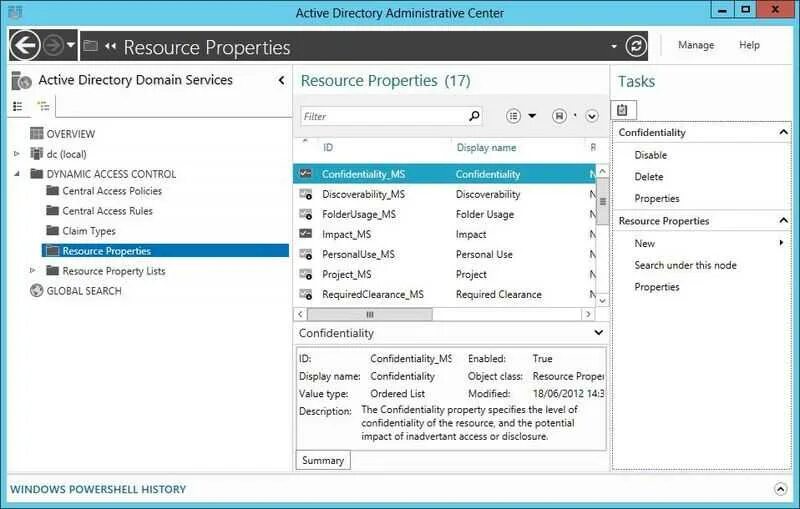This screenshot has height=509, width=800.
Task: Select Discoverability_MS row
Action: tap(444, 194)
